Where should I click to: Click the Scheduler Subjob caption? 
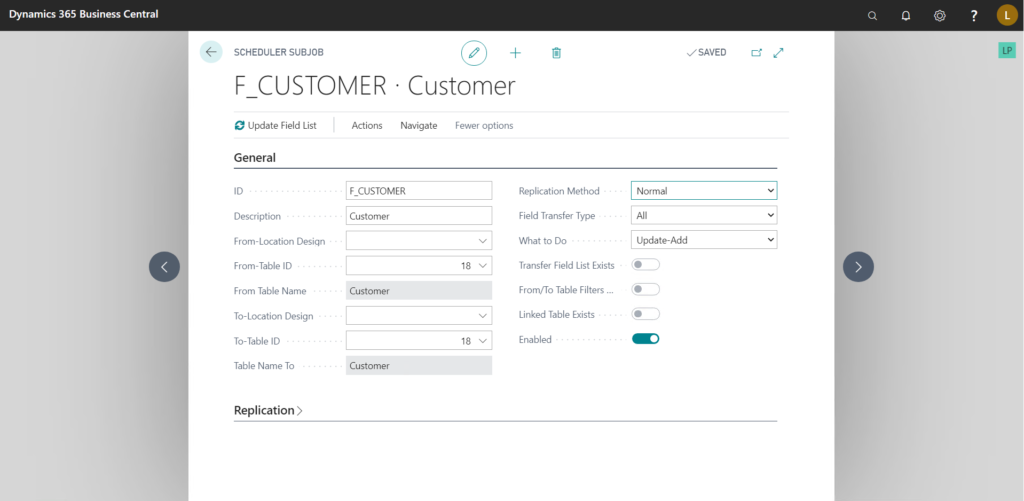pyautogui.click(x=279, y=52)
